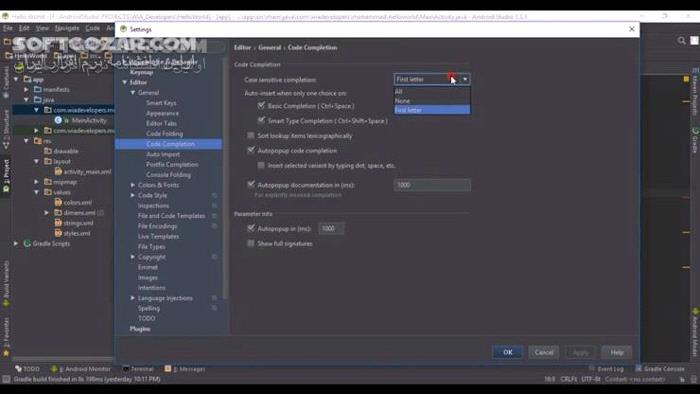Toggle Autopopup code completion checkbox
This screenshot has height=394, width=700.
click(251, 150)
